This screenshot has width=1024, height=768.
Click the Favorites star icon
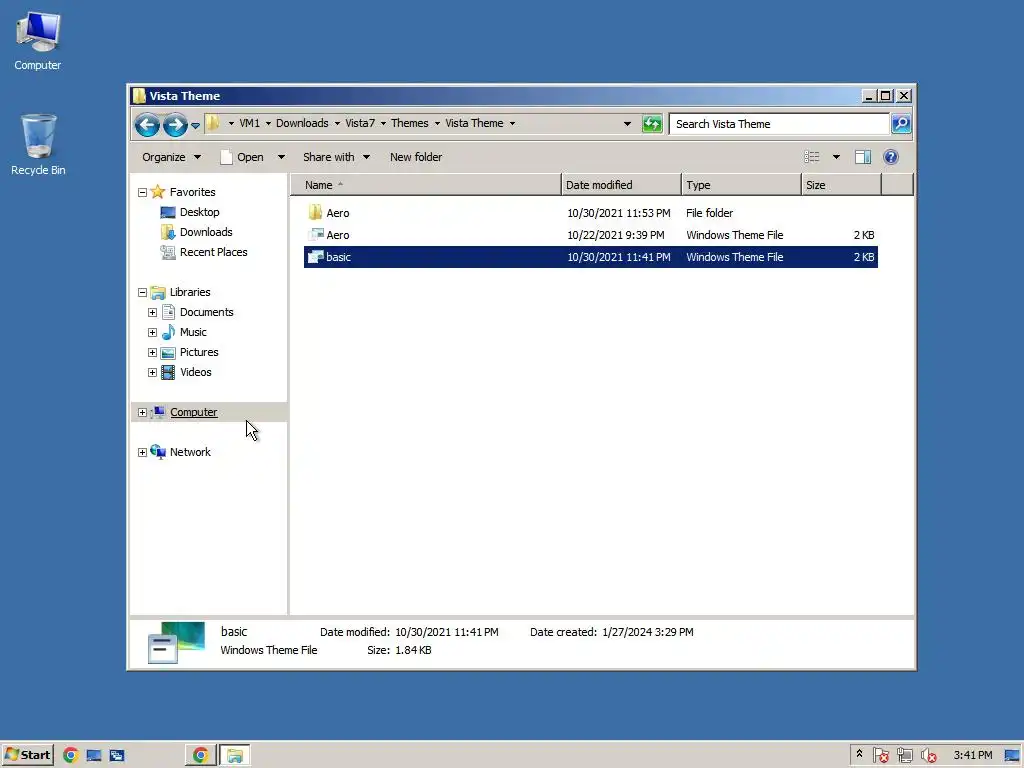tap(157, 191)
